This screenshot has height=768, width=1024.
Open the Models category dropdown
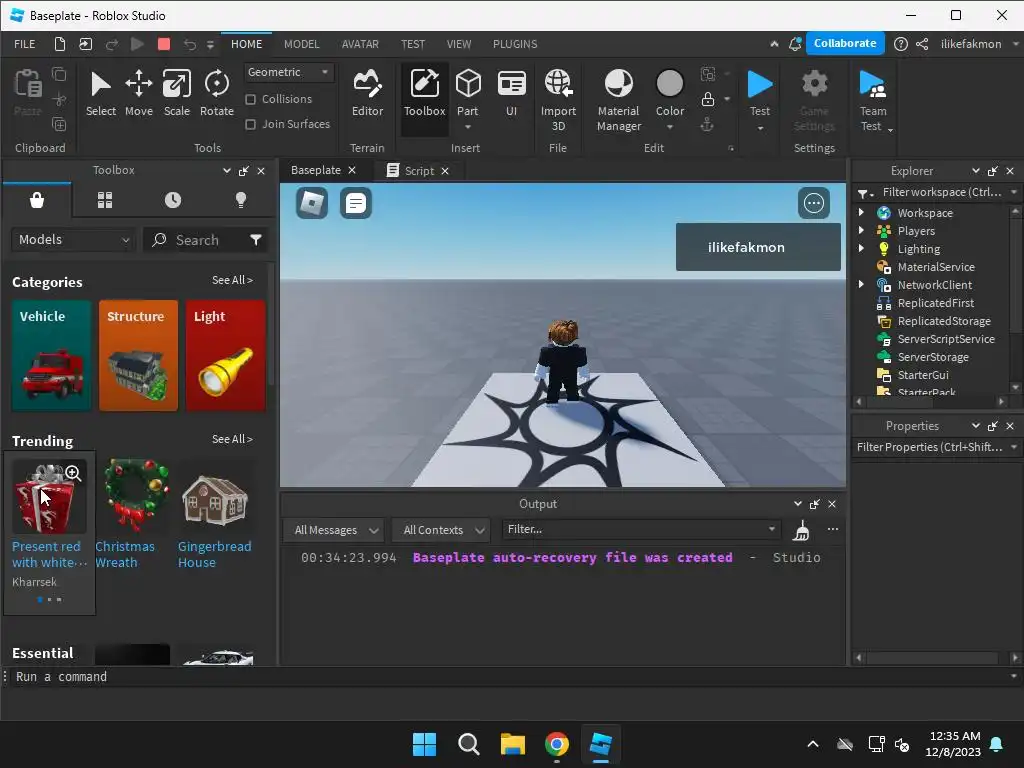(x=73, y=240)
